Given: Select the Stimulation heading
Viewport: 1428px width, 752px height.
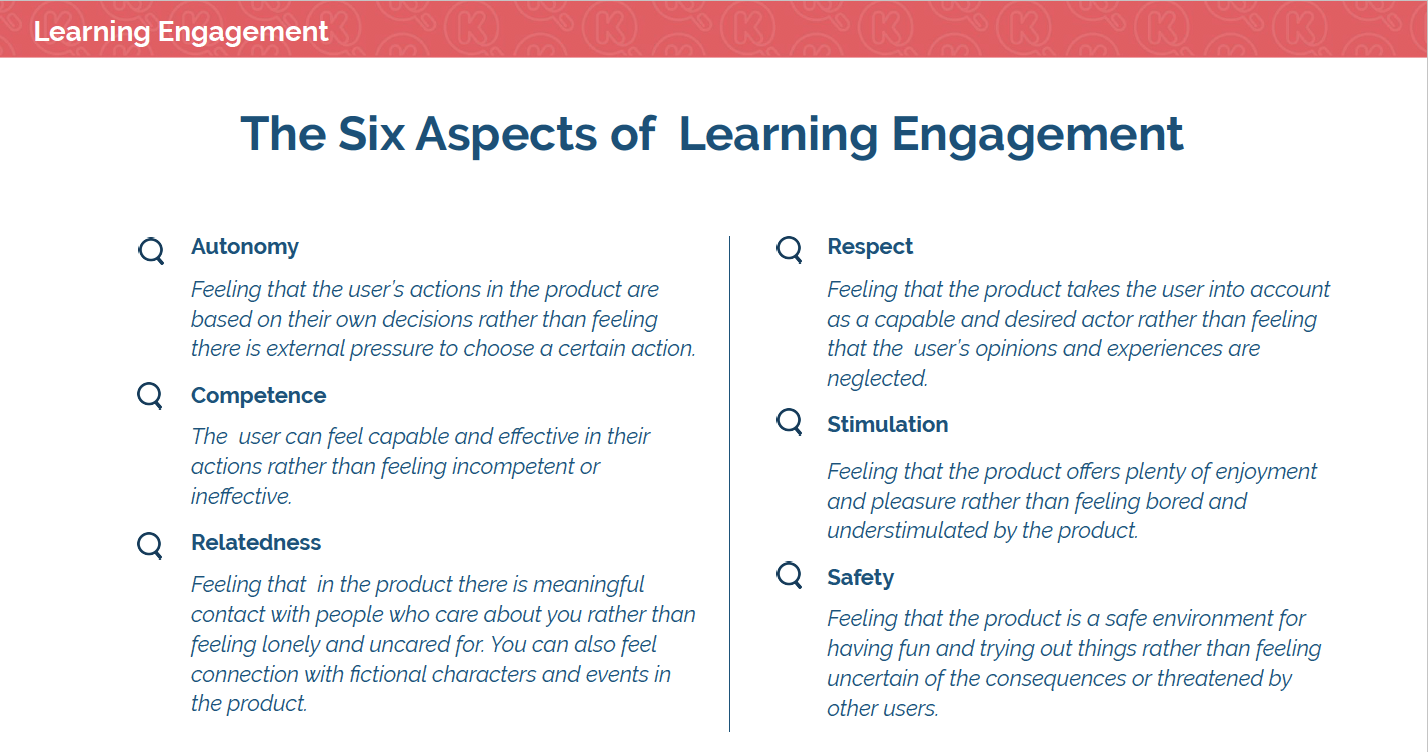Looking at the screenshot, I should [888, 425].
